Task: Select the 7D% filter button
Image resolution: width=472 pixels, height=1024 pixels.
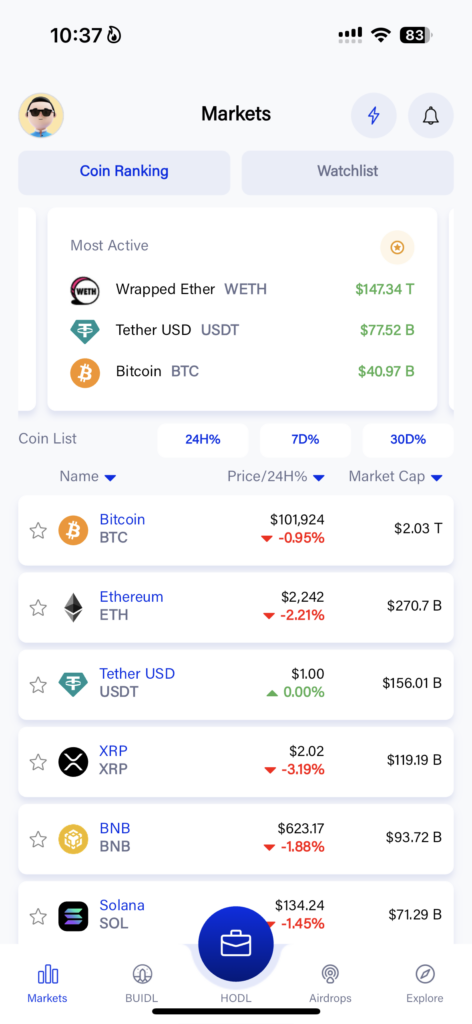Action: pos(305,440)
